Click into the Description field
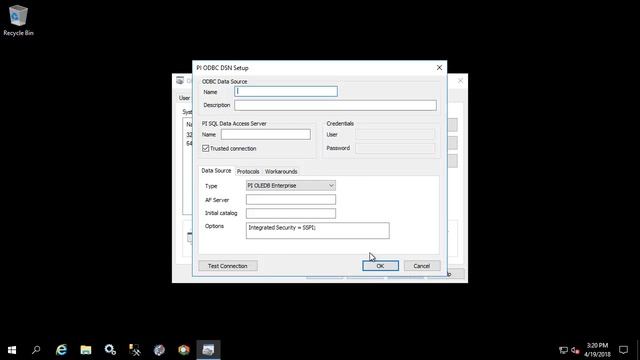640x360 pixels. coord(335,105)
